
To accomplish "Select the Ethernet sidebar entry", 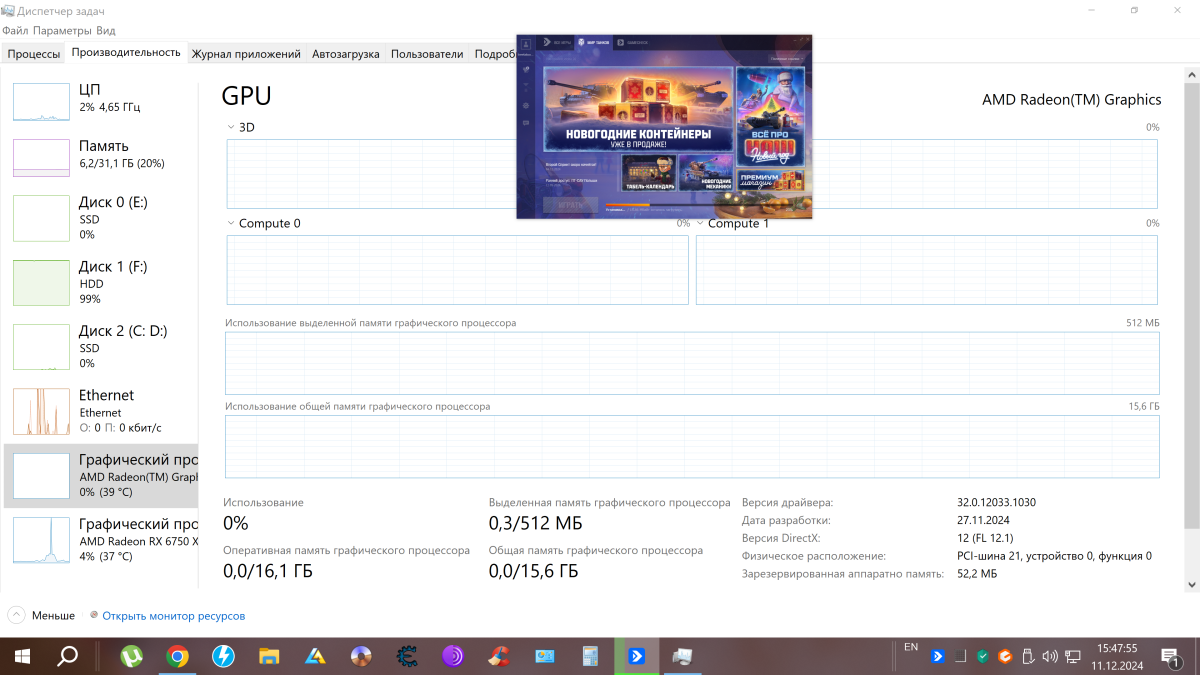I will tap(101, 411).
